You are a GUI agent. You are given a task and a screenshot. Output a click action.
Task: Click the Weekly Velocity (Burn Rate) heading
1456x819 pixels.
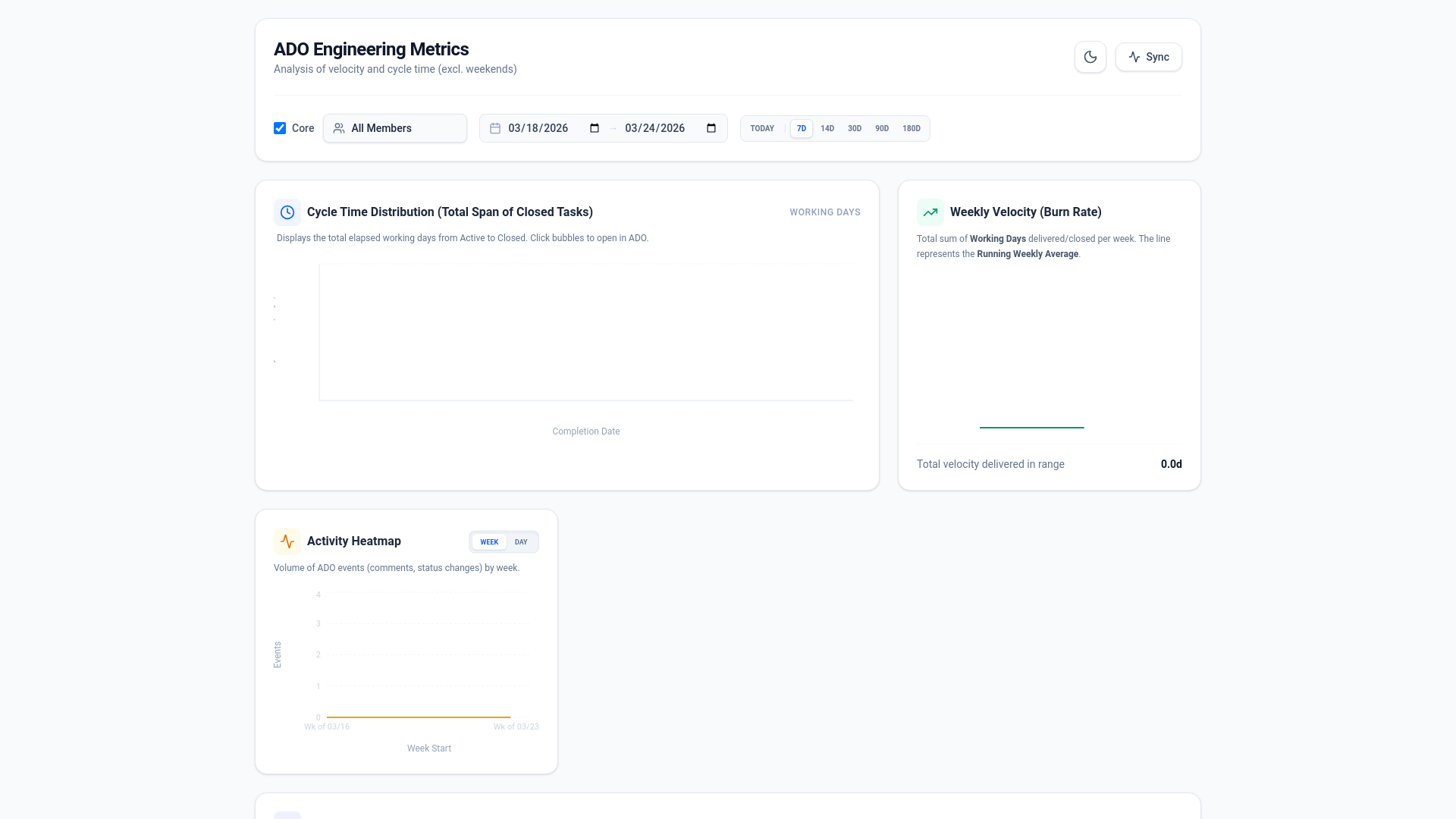pos(1025,212)
